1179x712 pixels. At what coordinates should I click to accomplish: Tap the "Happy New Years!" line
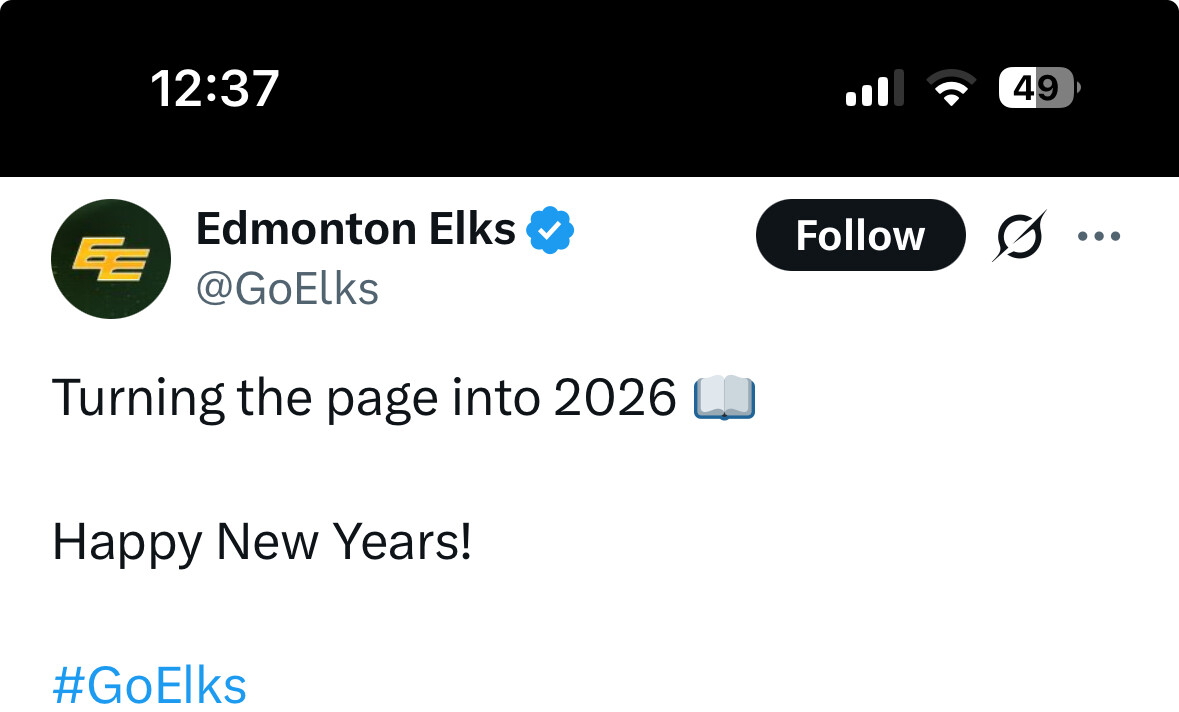(x=262, y=543)
